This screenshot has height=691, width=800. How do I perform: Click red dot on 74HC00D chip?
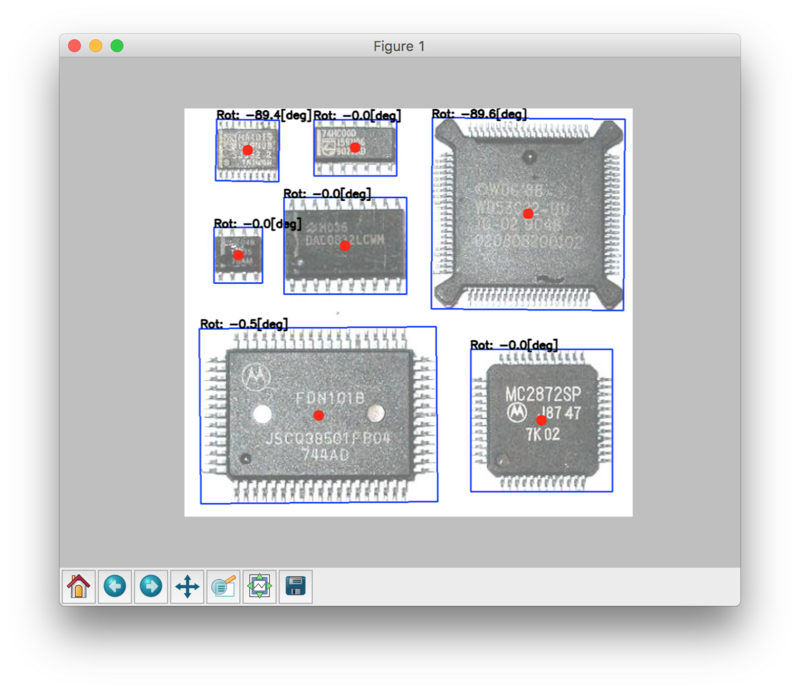click(355, 147)
